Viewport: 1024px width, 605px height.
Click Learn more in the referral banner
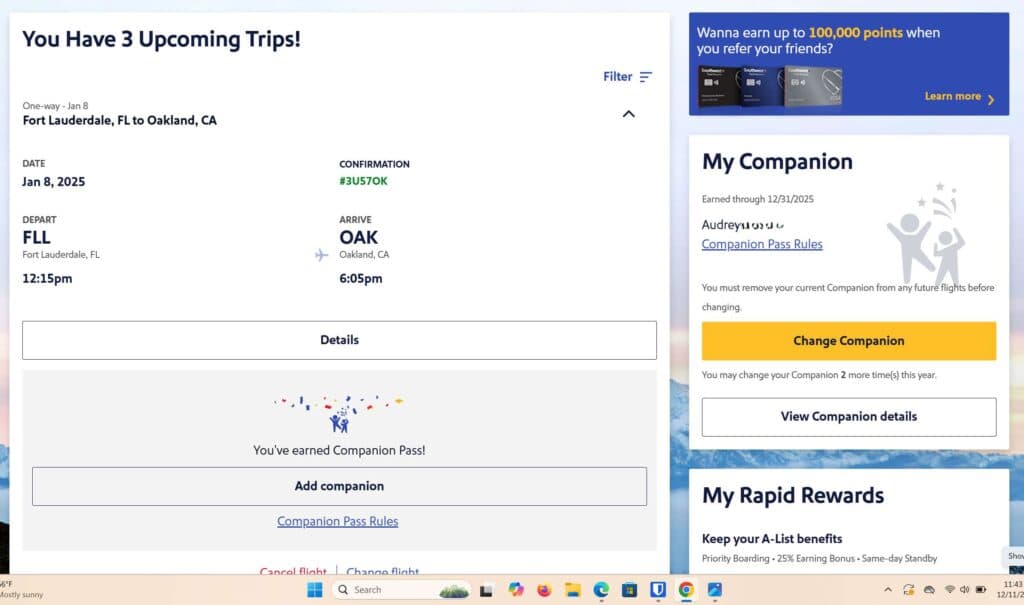[x=959, y=97]
